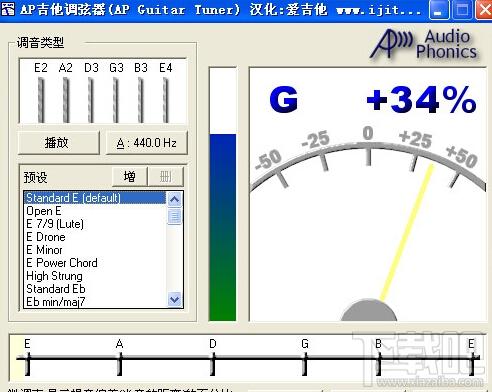Select the E Minor preset
The image size is (492, 392).
click(95, 250)
